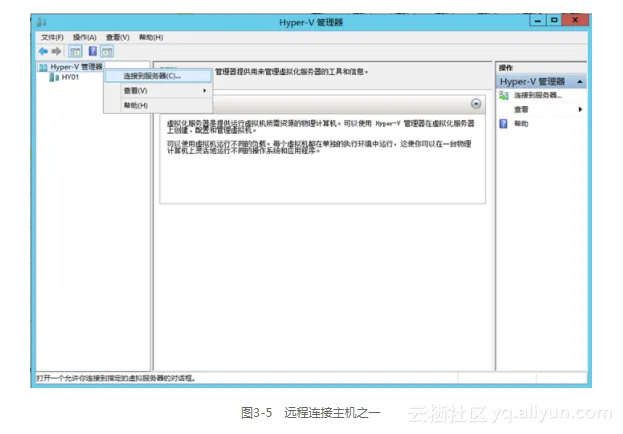Open the 文件(F) menu
Image resolution: width=623 pixels, height=434 pixels.
[52, 37]
